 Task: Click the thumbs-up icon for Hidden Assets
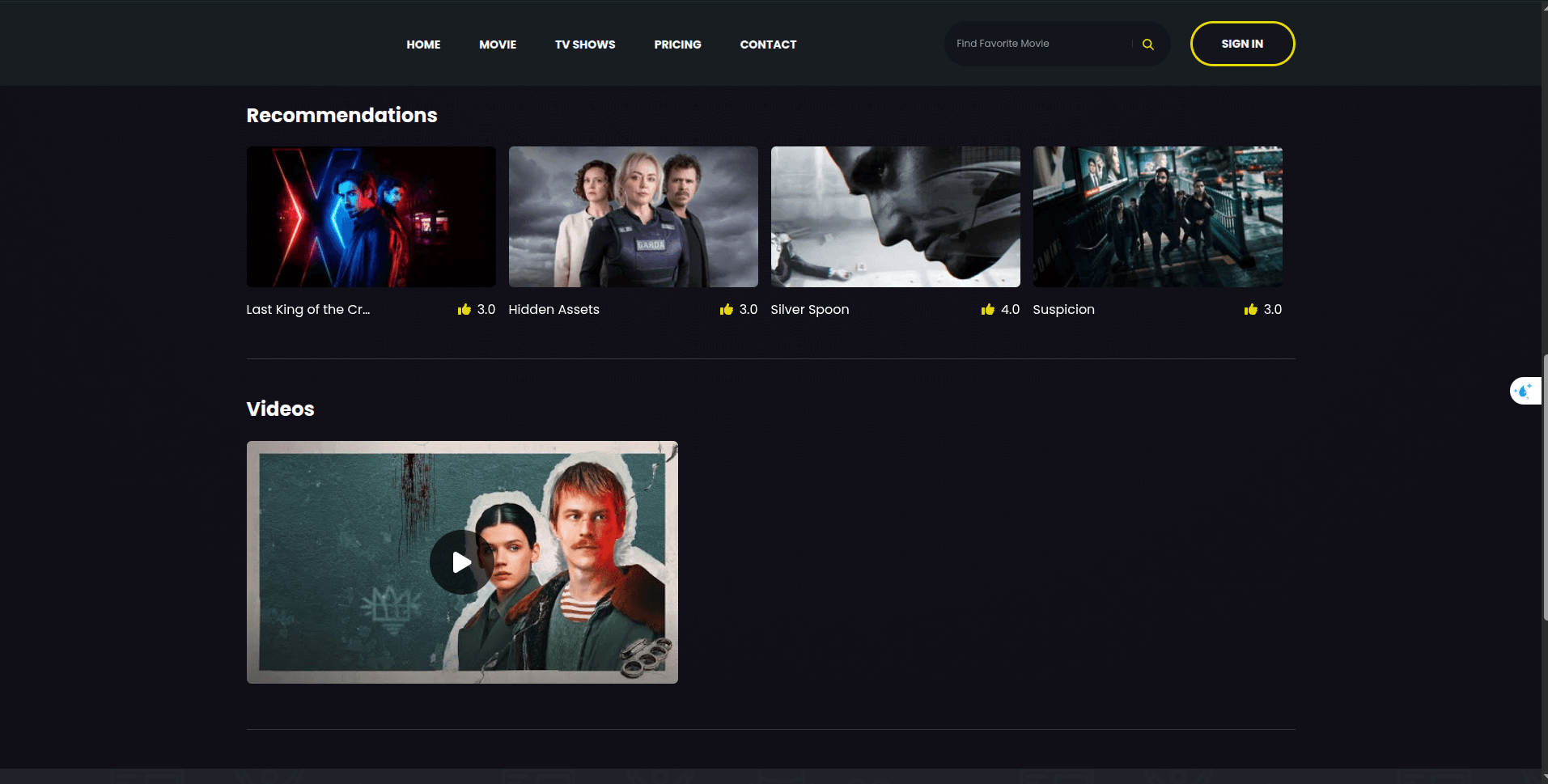[x=726, y=309]
